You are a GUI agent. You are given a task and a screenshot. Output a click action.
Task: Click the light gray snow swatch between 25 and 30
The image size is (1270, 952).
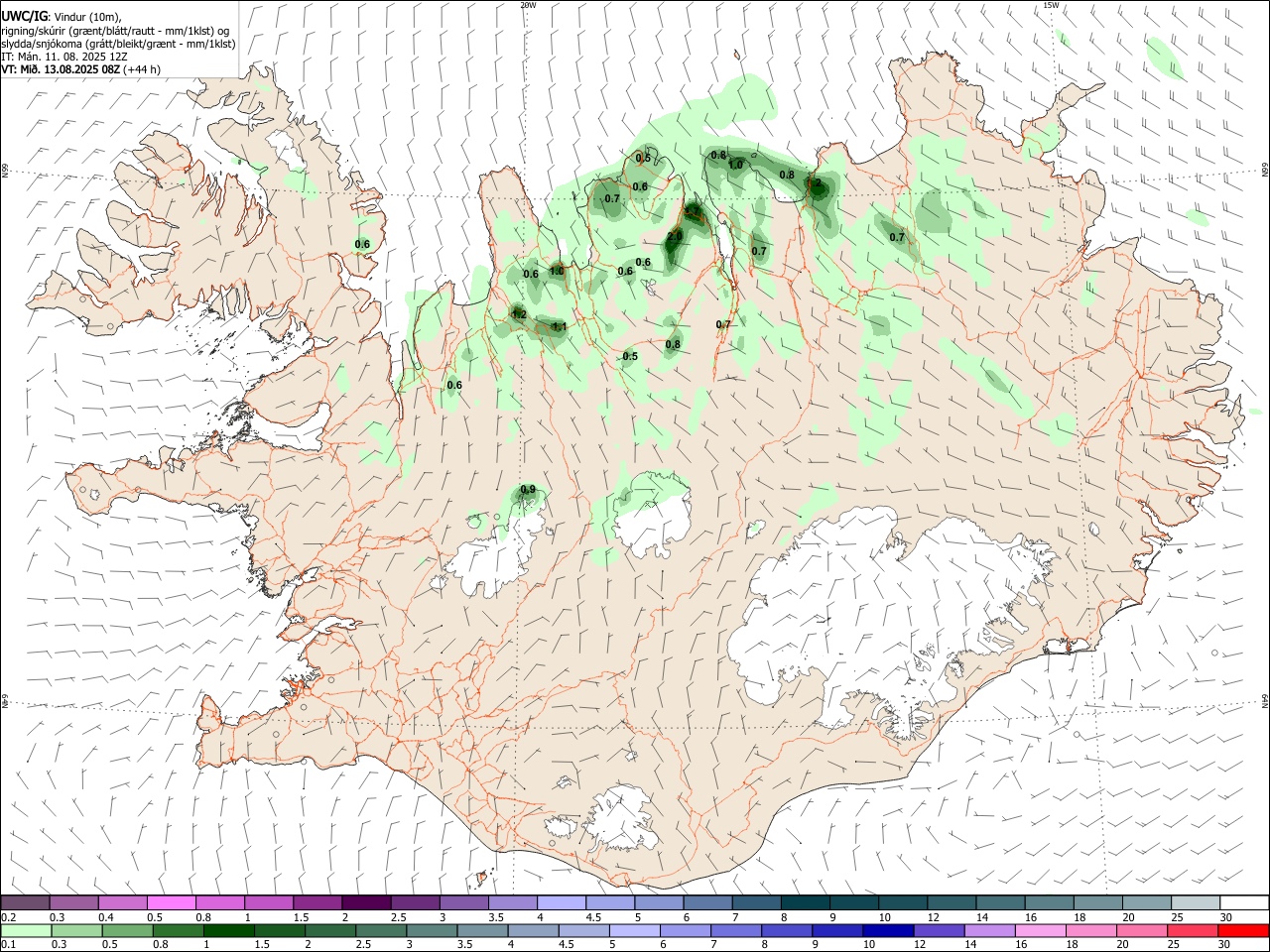pyautogui.click(x=1195, y=902)
